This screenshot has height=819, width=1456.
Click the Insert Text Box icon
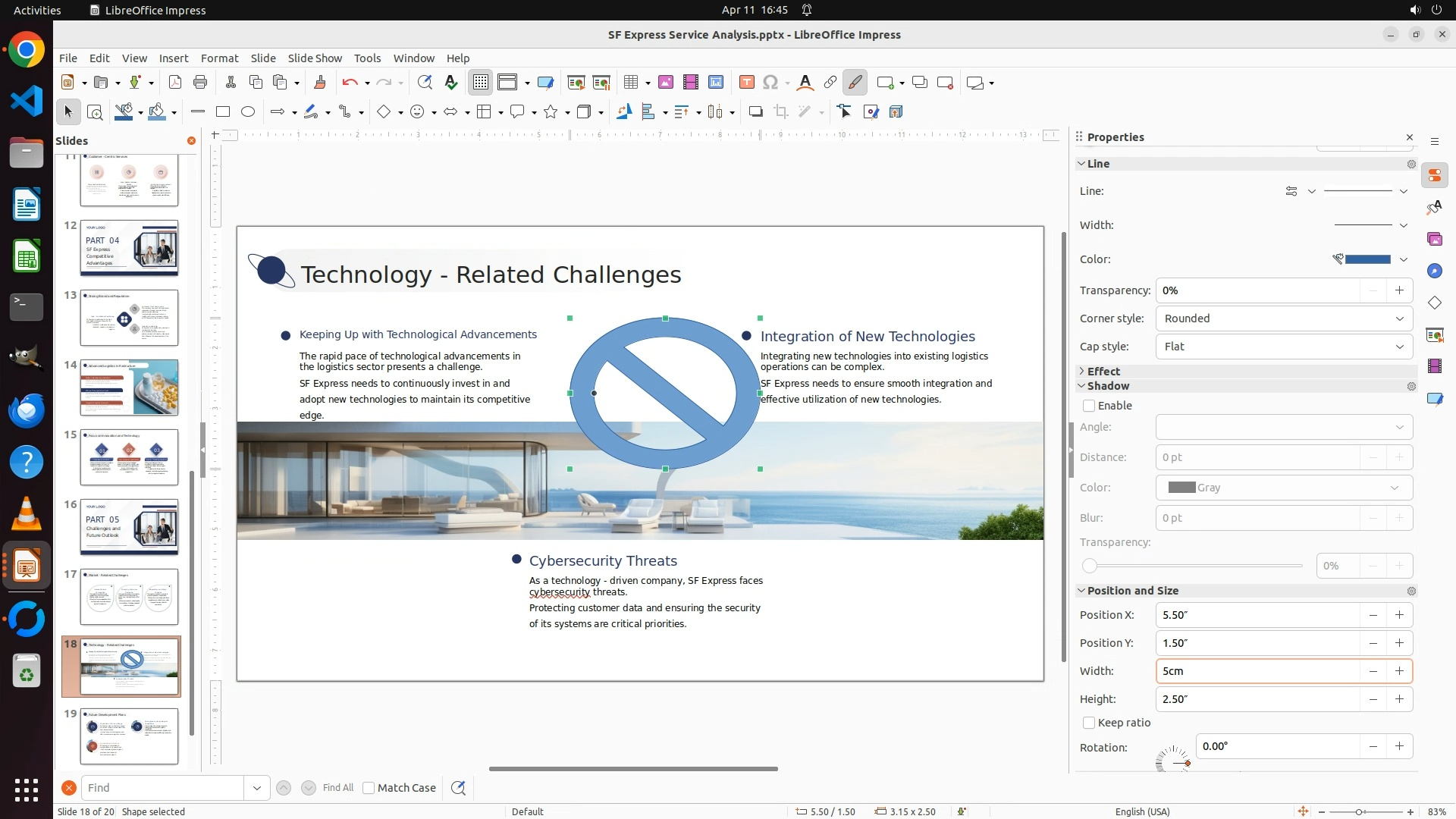[746, 83]
